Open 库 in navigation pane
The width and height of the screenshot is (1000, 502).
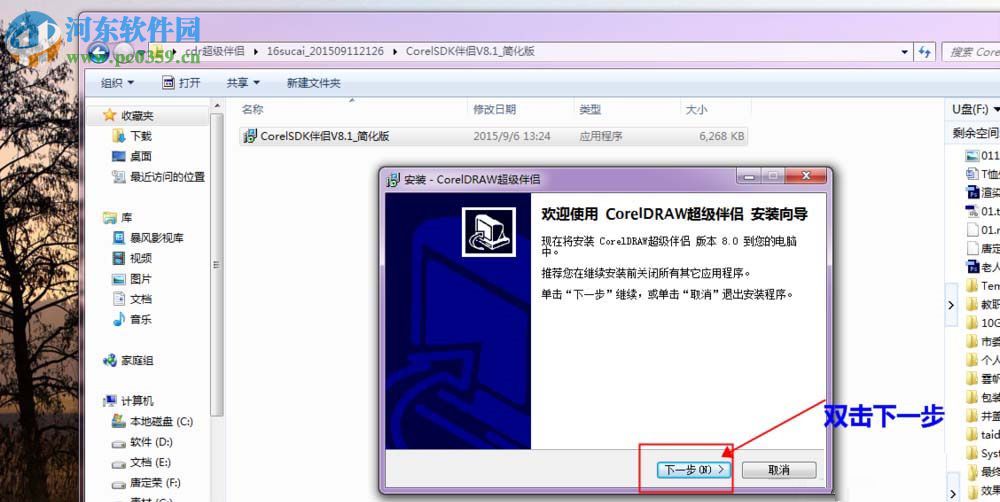pyautogui.click(x=126, y=218)
